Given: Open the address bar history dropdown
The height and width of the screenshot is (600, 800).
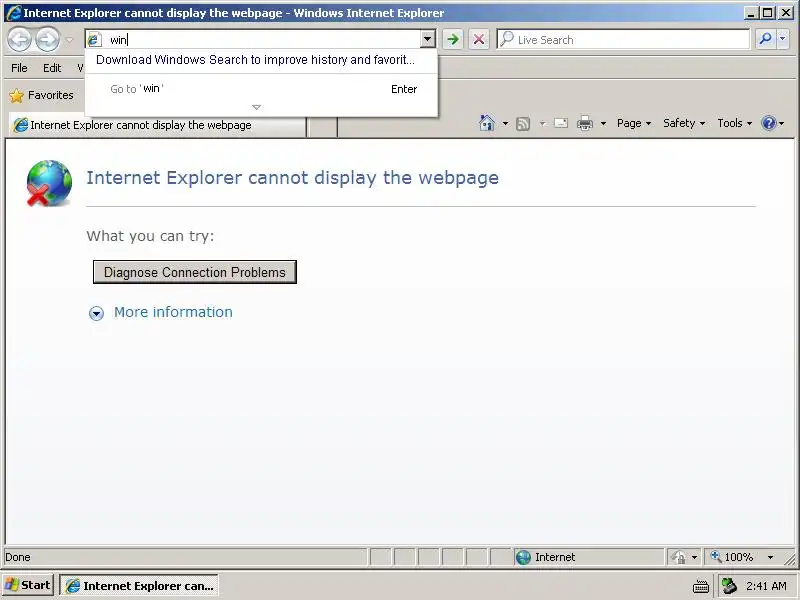Looking at the screenshot, I should tap(428, 39).
